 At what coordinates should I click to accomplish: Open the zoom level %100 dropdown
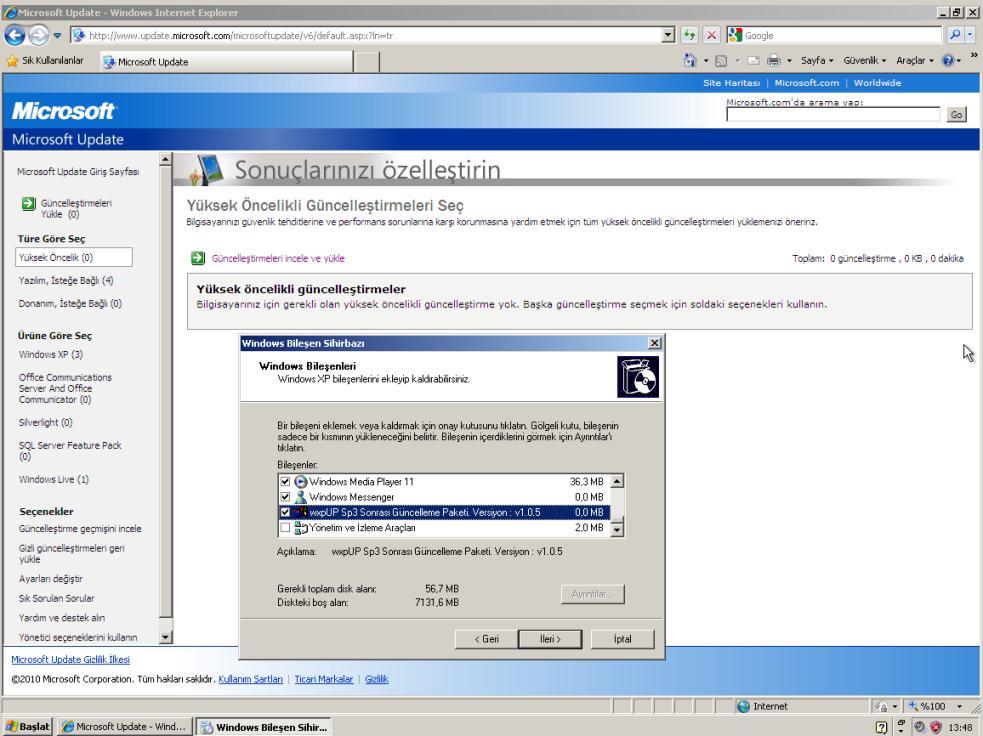(959, 707)
